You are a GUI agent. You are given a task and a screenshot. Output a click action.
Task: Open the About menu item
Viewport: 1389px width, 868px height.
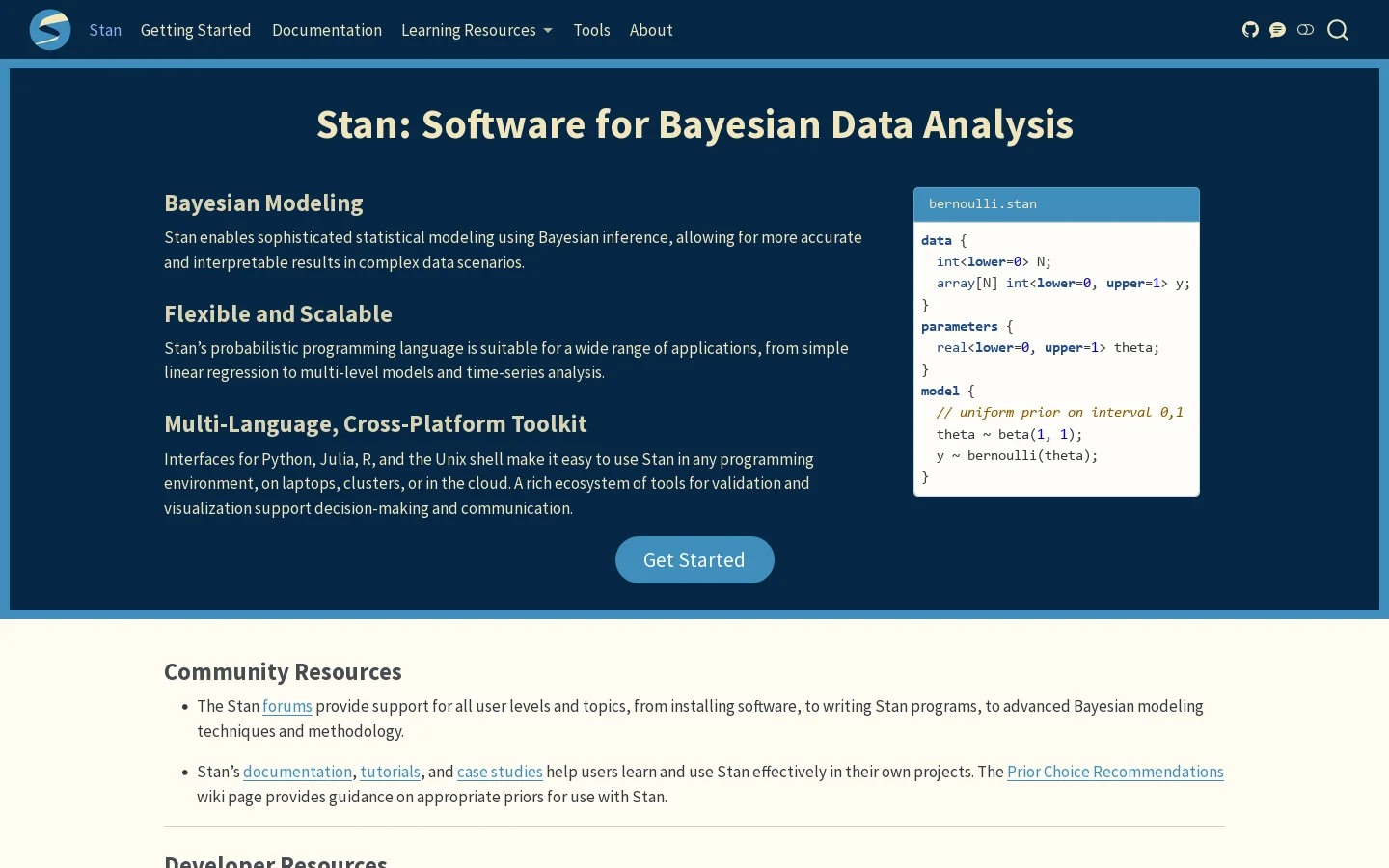[x=651, y=30]
